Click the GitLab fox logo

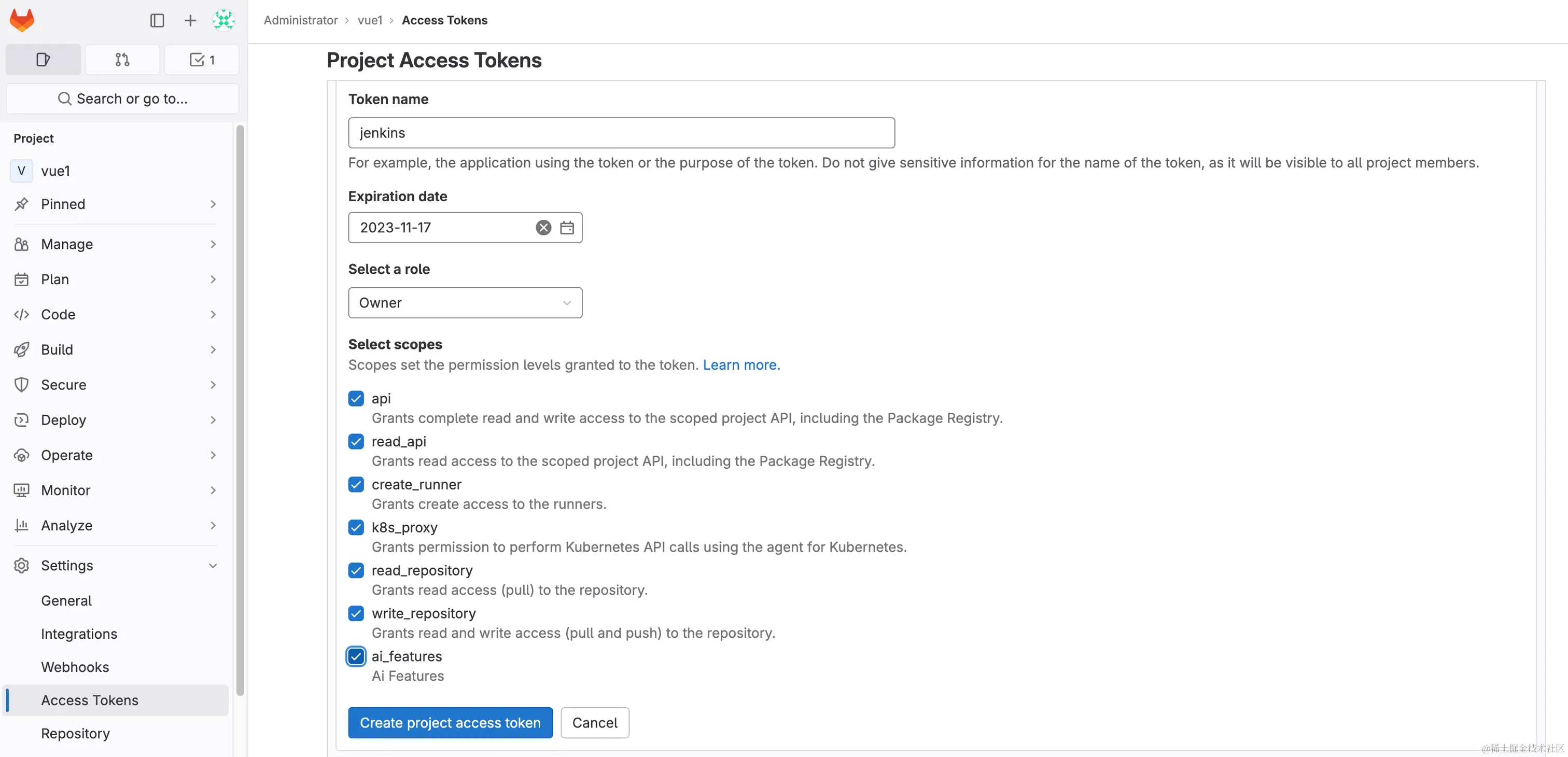pyautogui.click(x=22, y=20)
